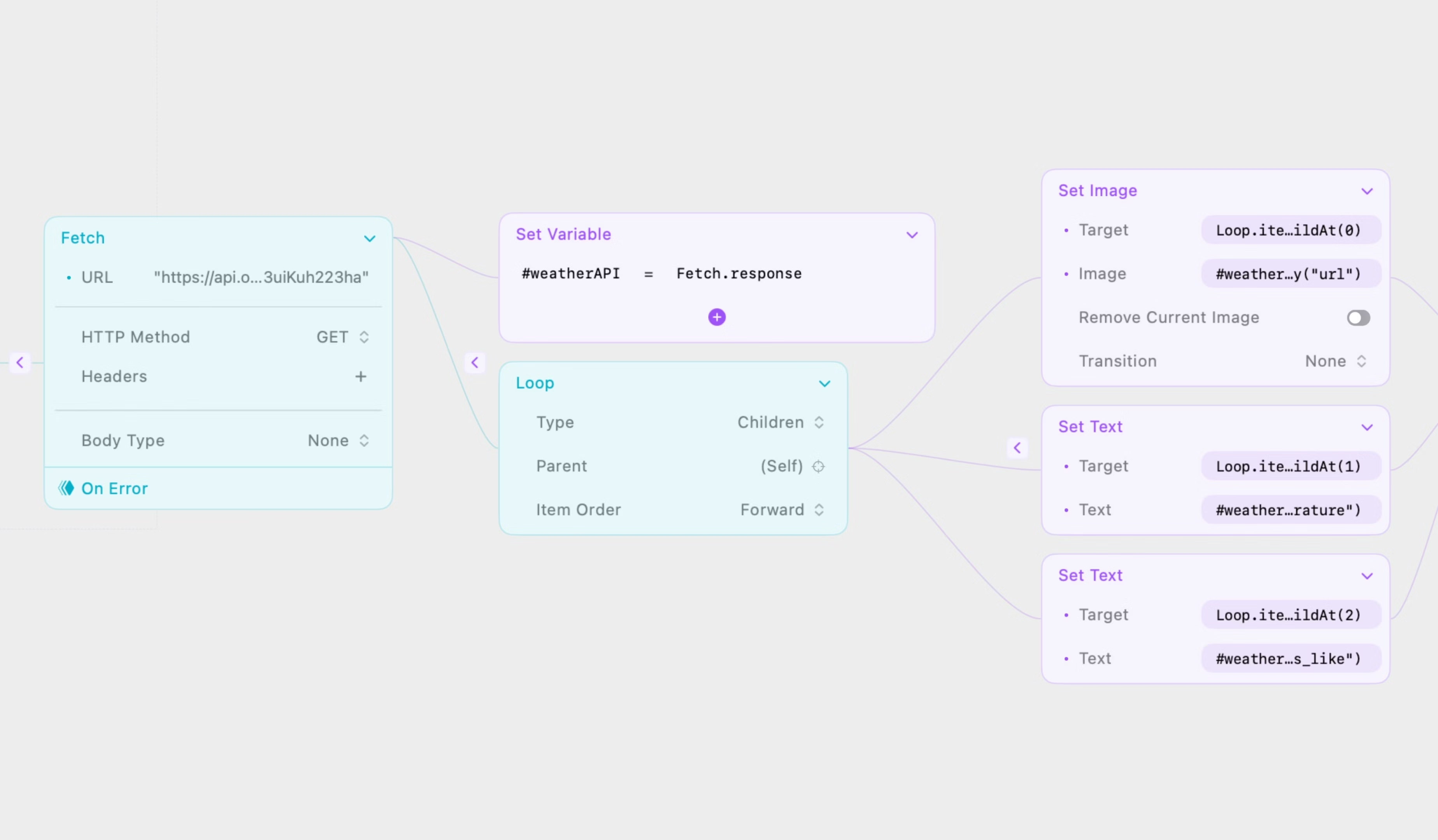
Task: Collapse the Loop node header
Action: (824, 383)
